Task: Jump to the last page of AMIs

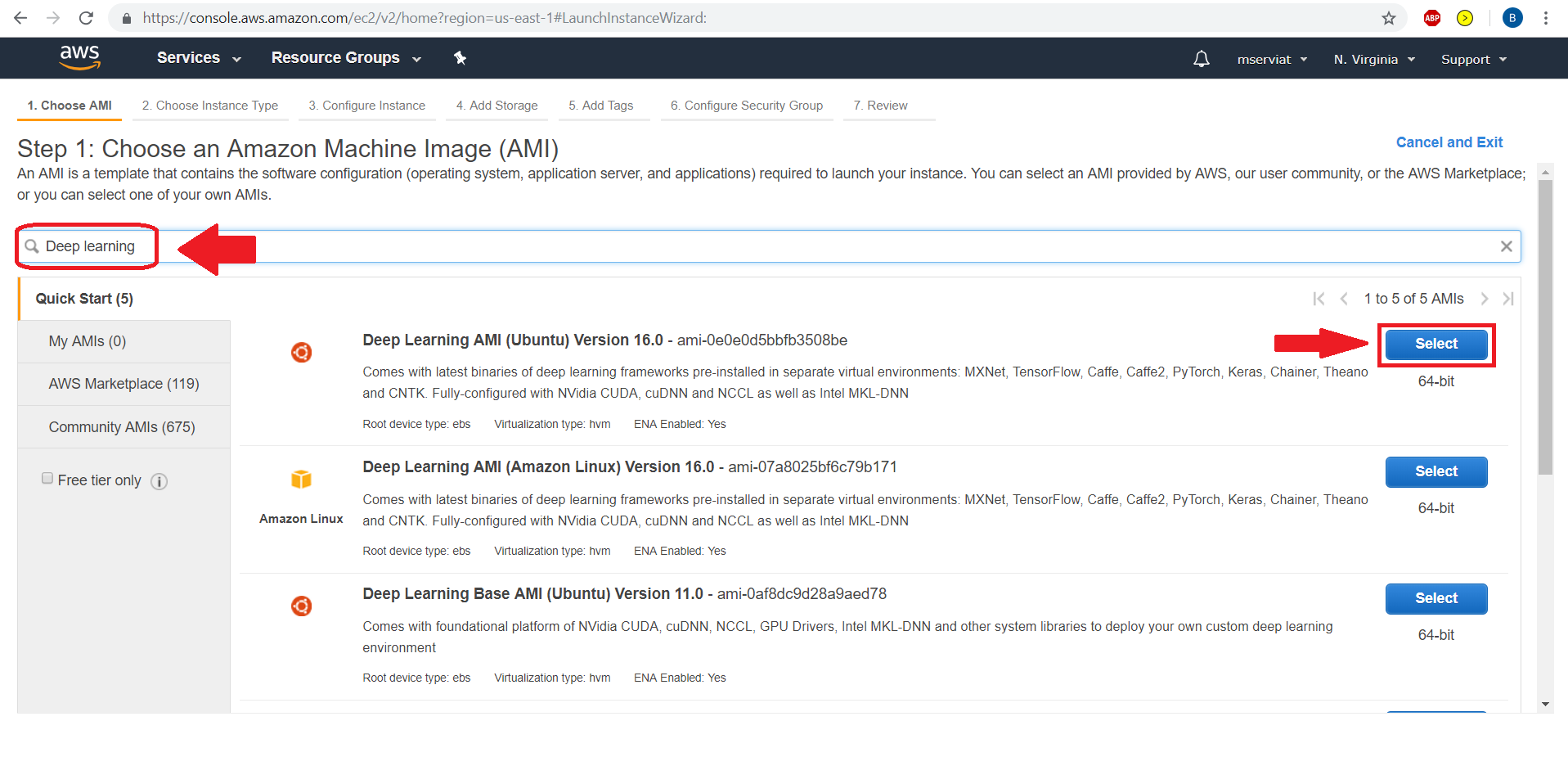Action: pos(1508,299)
